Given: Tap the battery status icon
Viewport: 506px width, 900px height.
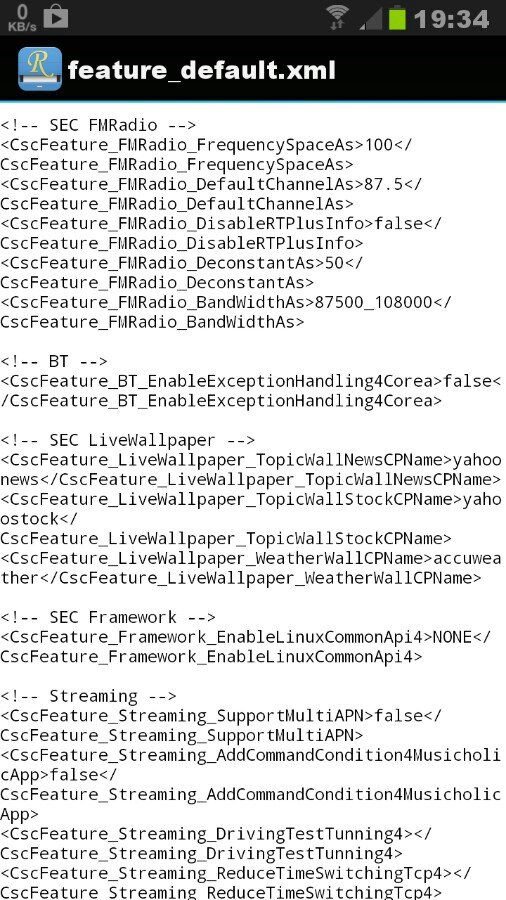Looking at the screenshot, I should click(398, 17).
